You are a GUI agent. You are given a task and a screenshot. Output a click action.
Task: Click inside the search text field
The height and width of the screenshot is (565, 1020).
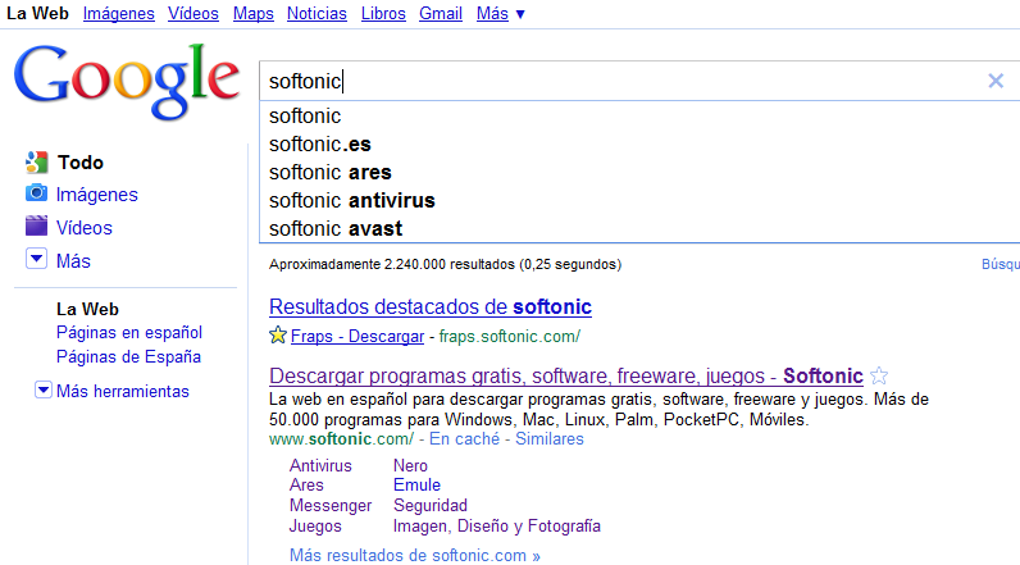click(x=600, y=81)
